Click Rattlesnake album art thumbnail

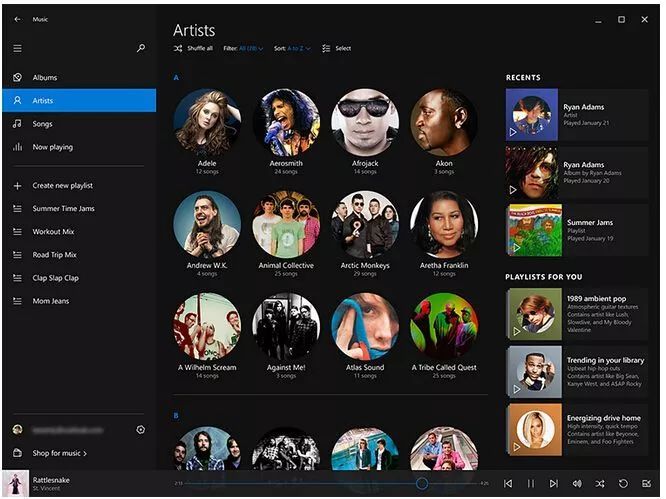click(16, 484)
